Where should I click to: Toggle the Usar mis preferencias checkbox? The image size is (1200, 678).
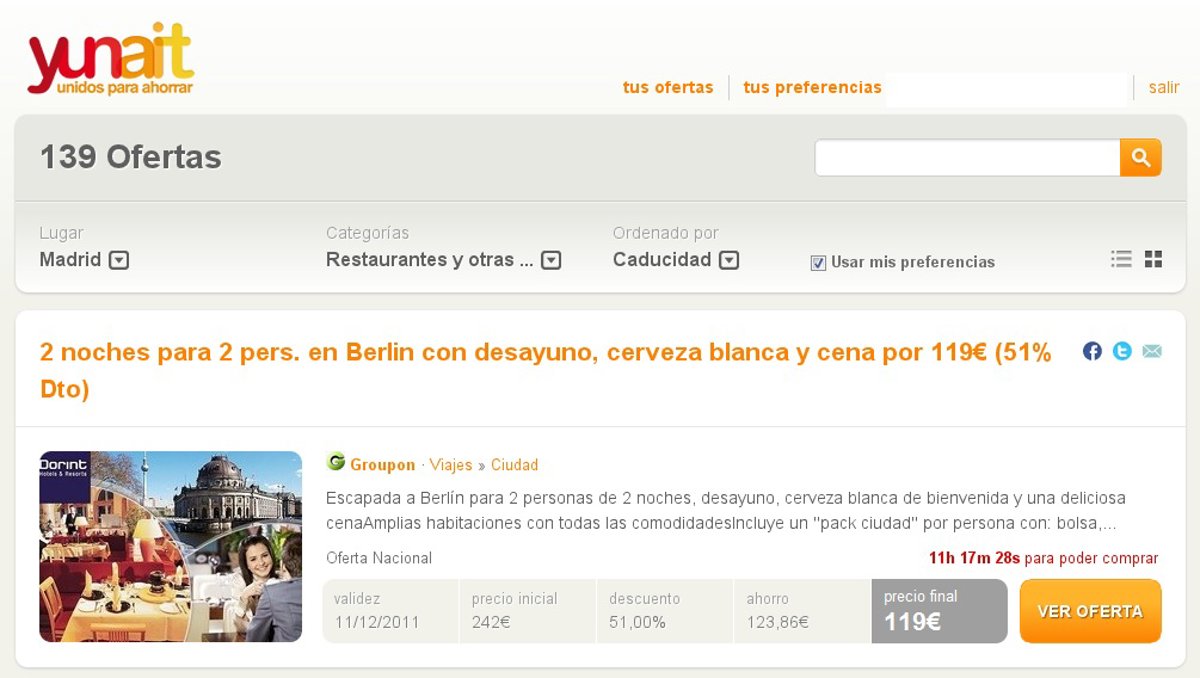pyautogui.click(x=818, y=263)
